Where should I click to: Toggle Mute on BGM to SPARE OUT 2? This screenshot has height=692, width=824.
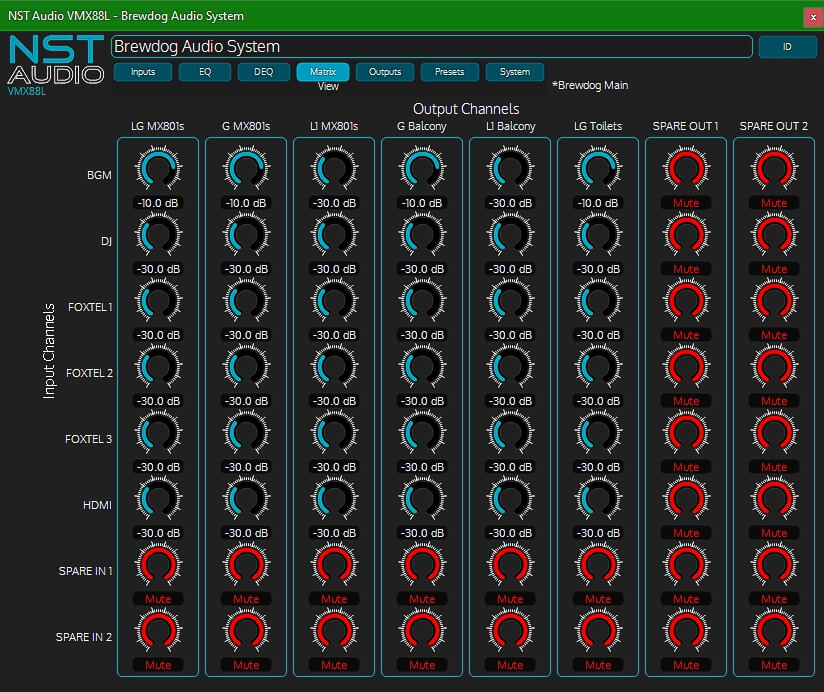click(774, 203)
